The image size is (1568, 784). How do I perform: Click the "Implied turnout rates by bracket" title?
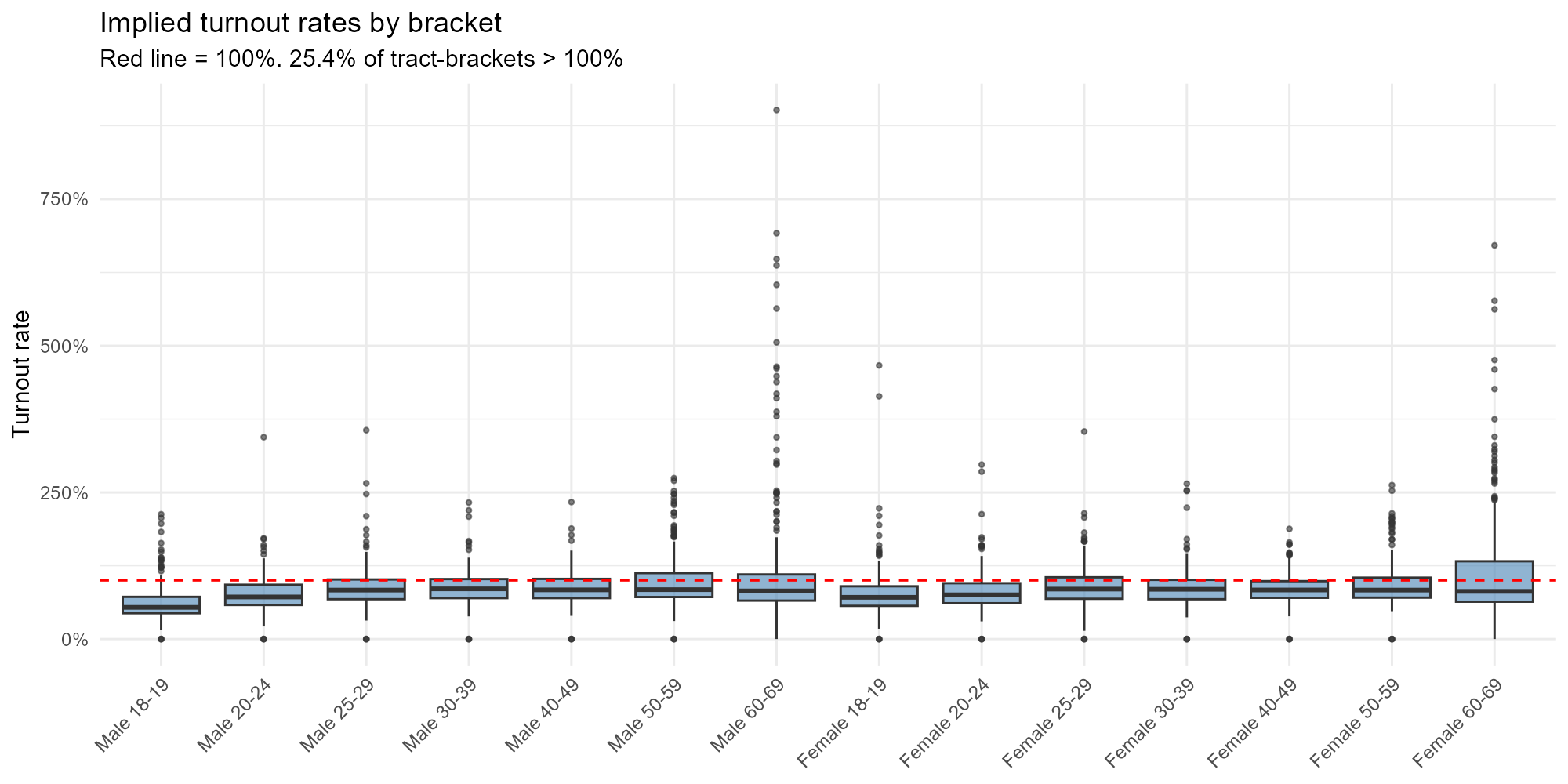[x=300, y=24]
